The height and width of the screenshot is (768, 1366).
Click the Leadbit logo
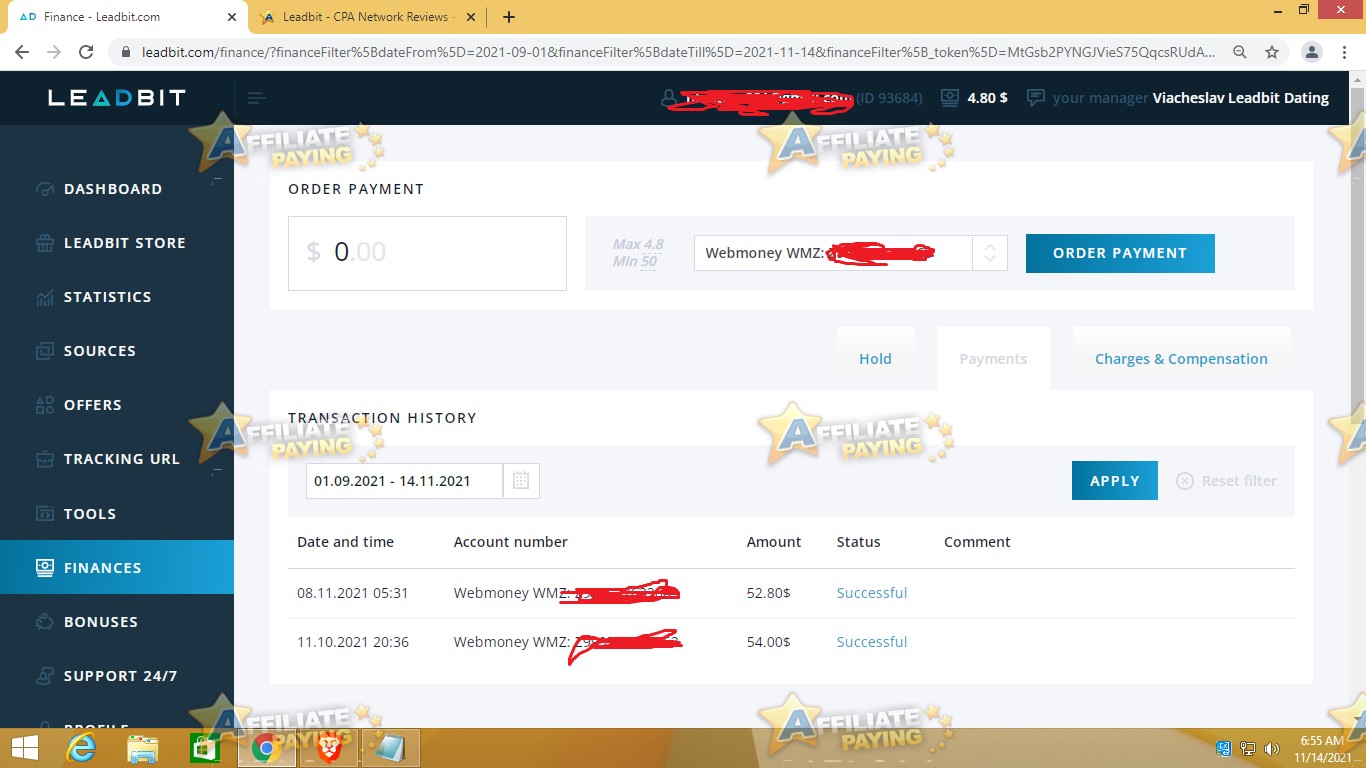[117, 98]
